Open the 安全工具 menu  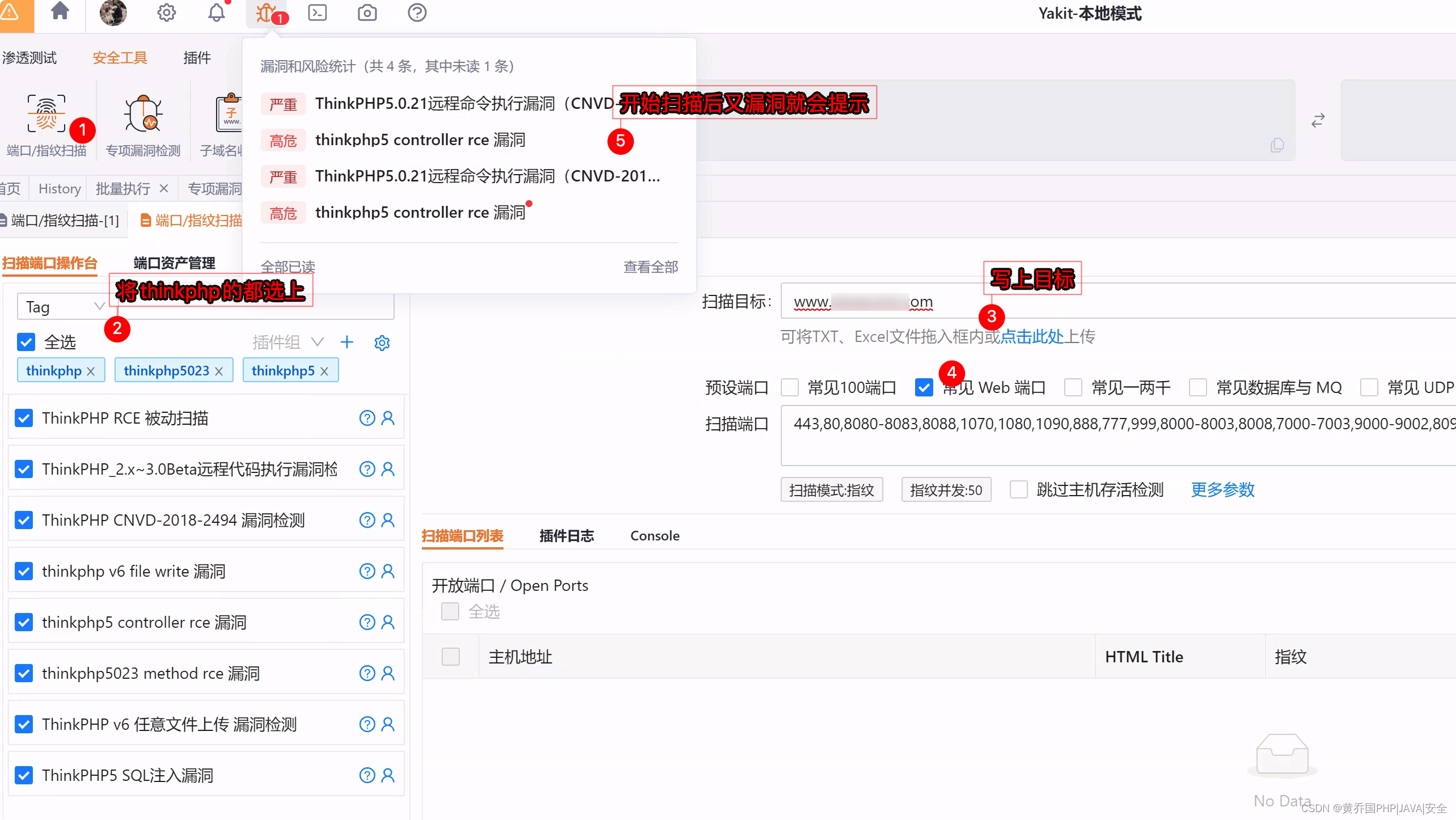[120, 57]
